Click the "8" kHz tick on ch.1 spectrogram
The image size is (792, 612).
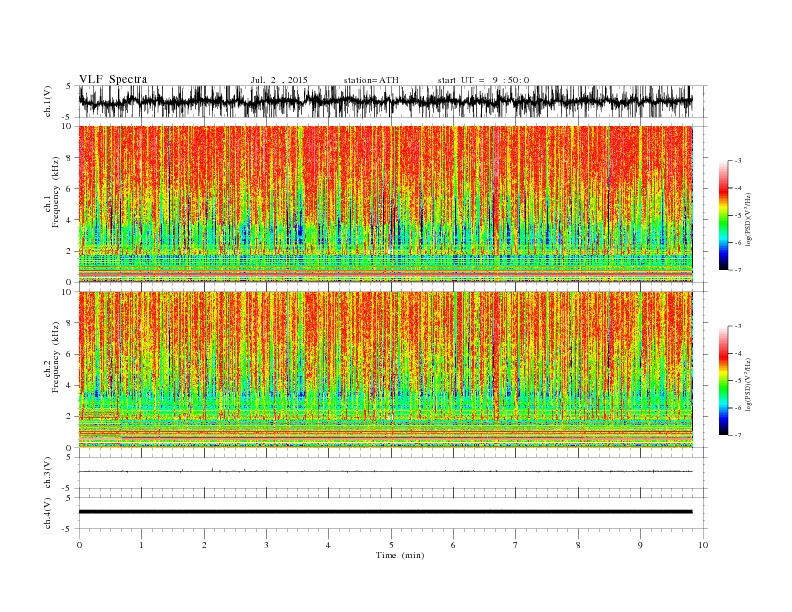click(x=69, y=158)
